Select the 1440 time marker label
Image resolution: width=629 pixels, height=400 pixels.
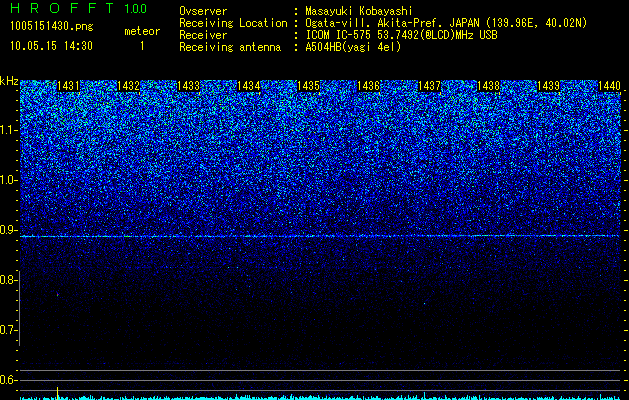[609, 86]
